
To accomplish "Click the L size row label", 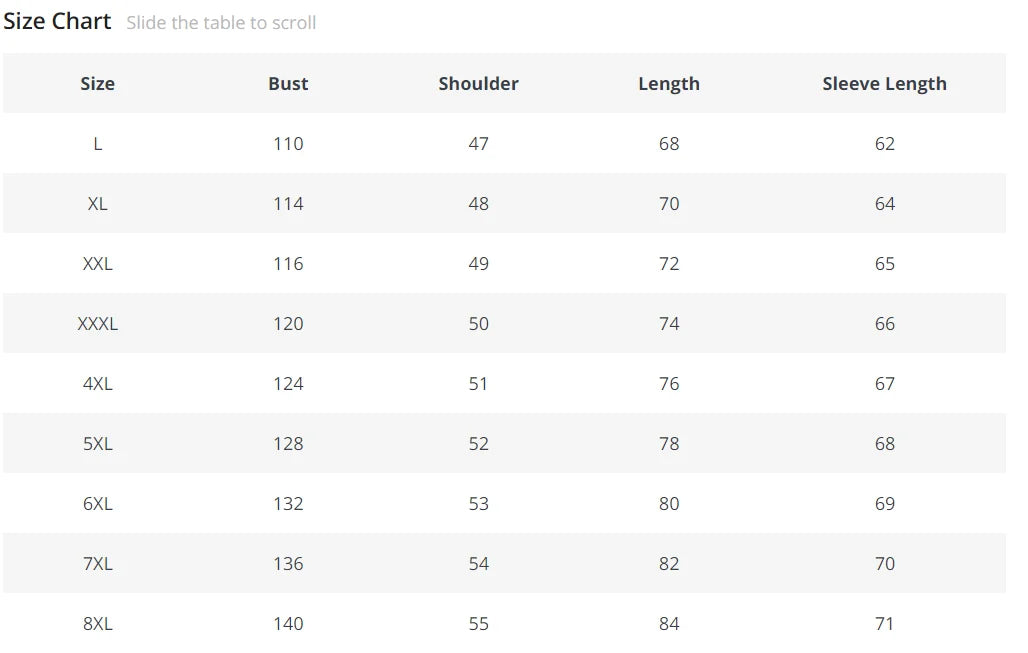I will 97,144.
